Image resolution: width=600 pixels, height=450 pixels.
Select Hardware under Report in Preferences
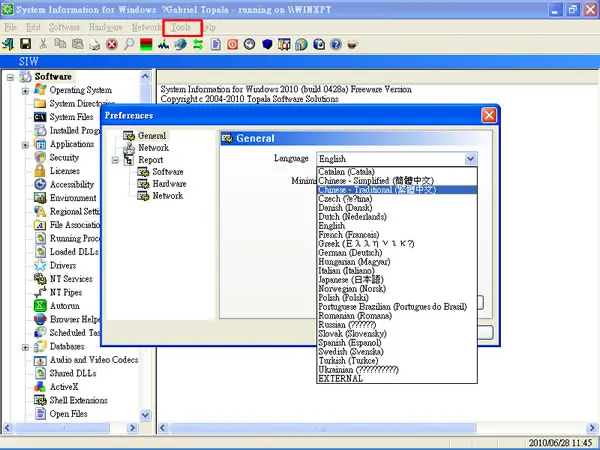pyautogui.click(x=169, y=184)
